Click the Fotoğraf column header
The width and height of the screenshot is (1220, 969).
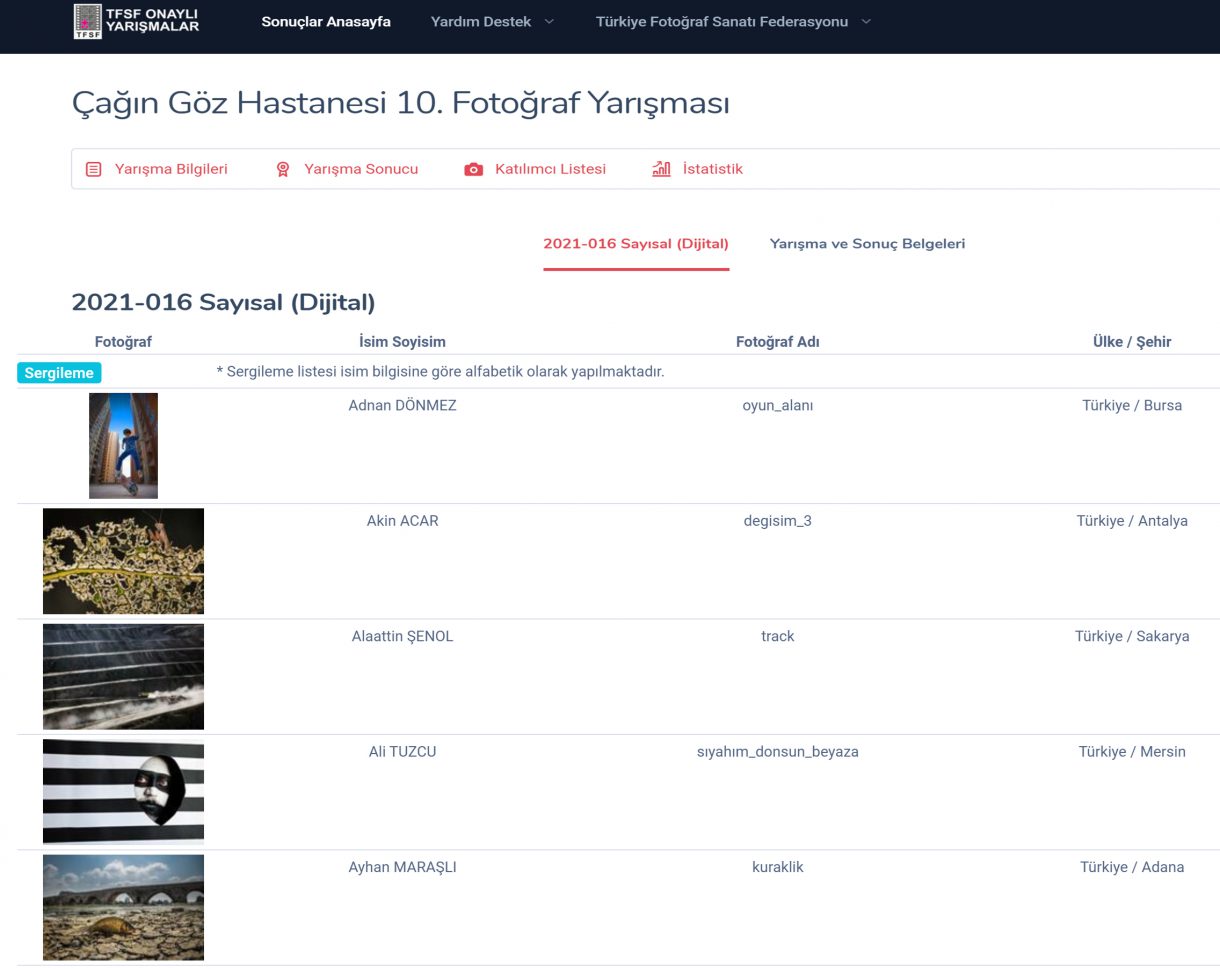coord(123,341)
